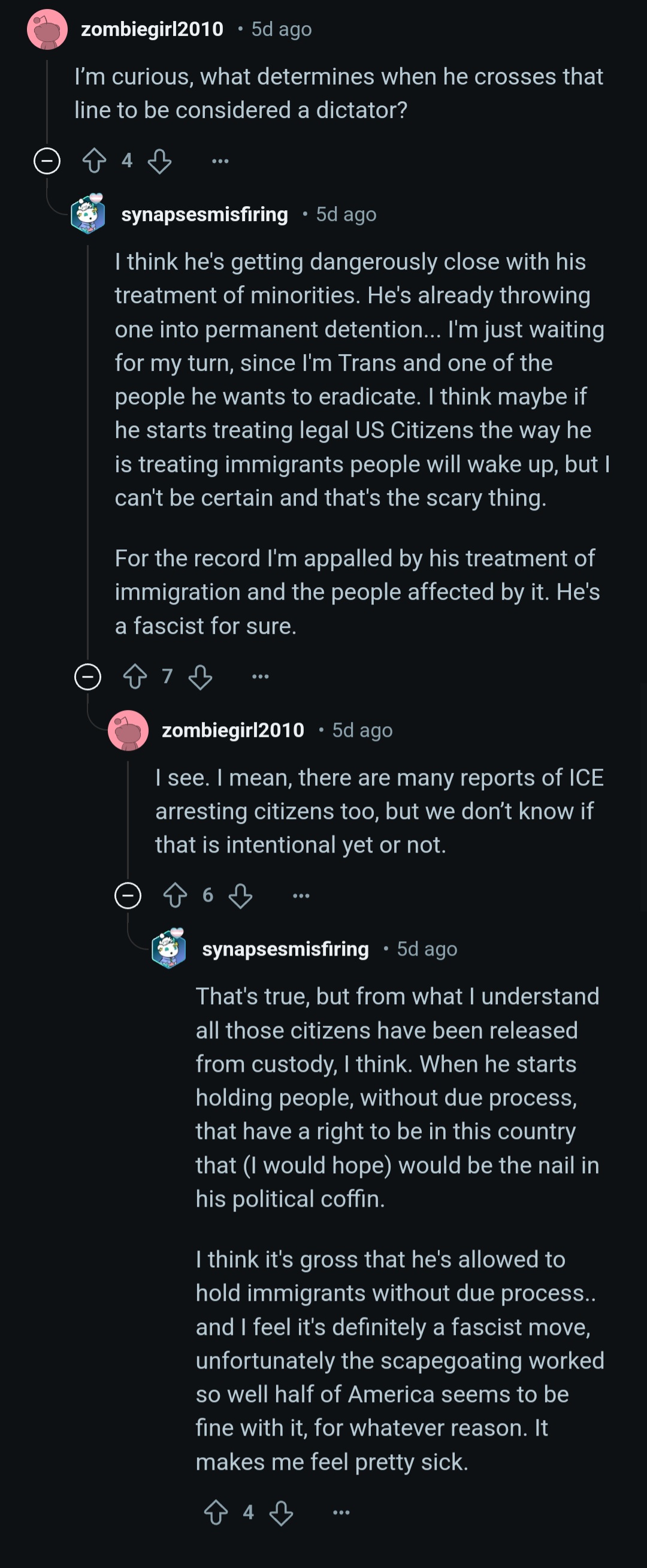Screen dimensions: 647x1568
Task: Collapse the ICE reports reply thread
Action: [x=128, y=895]
